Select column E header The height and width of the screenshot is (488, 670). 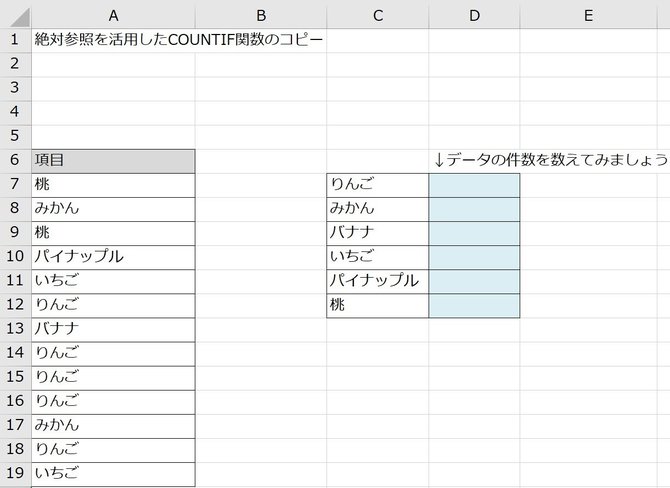588,15
